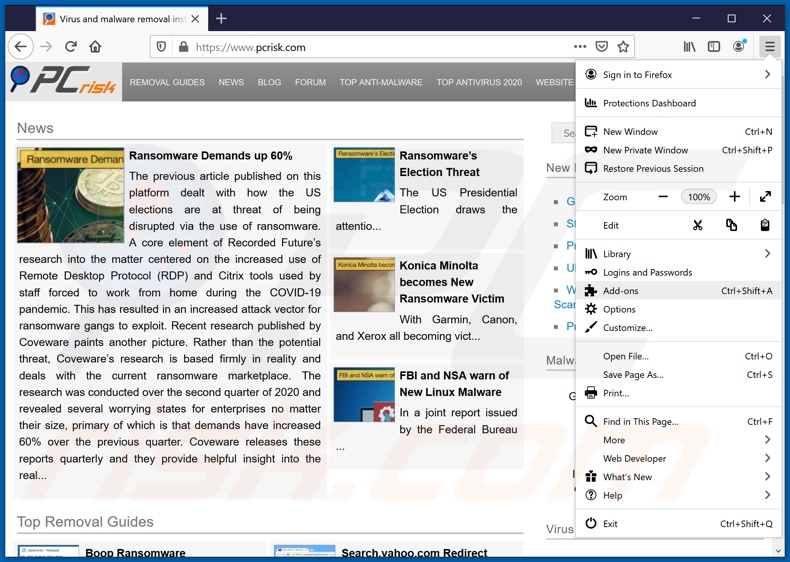Screen dimensions: 790x562
Task: Expand the Help submenu
Action: [x=678, y=495]
